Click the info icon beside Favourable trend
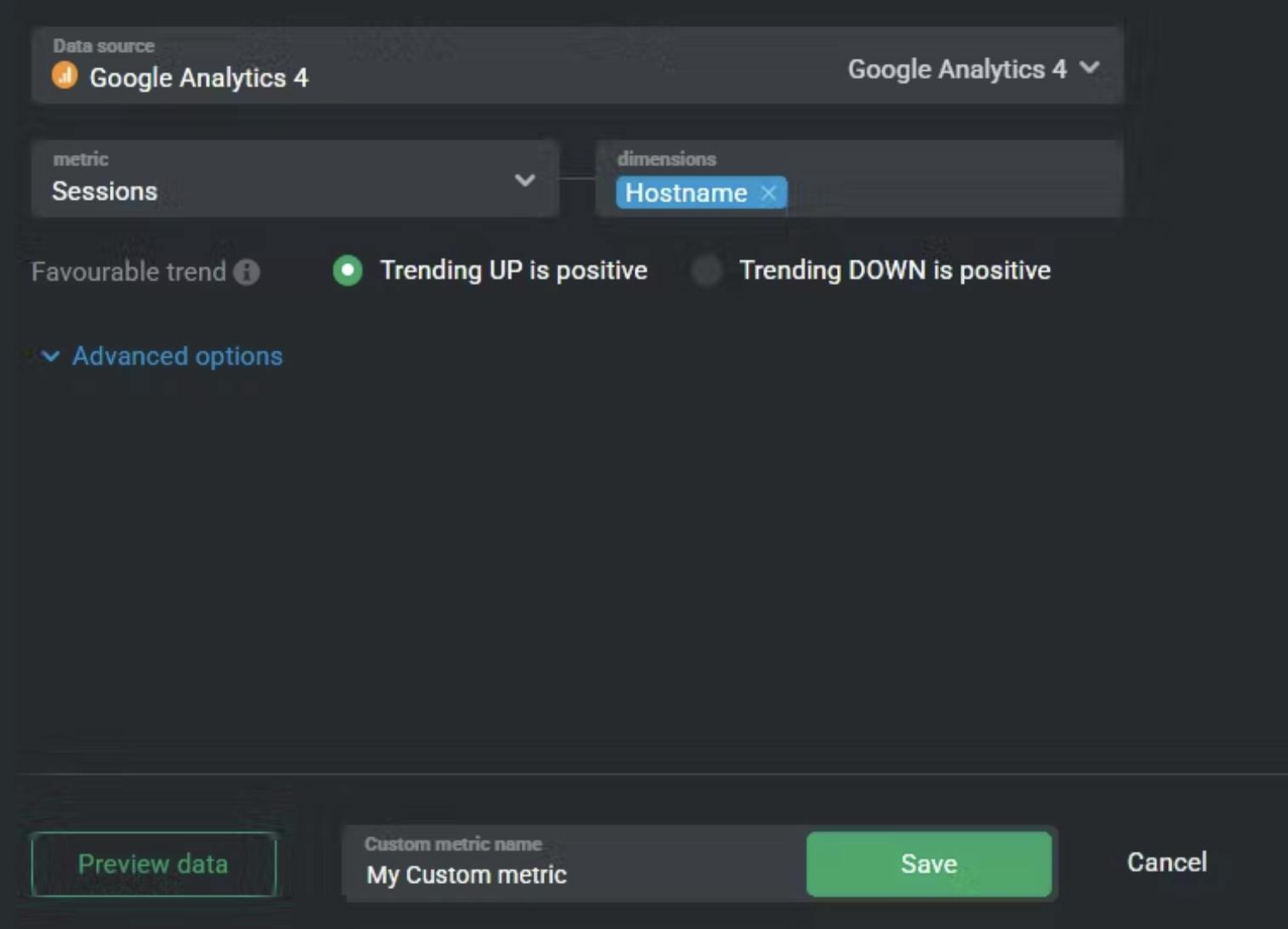Image resolution: width=1288 pixels, height=929 pixels. 247,272
